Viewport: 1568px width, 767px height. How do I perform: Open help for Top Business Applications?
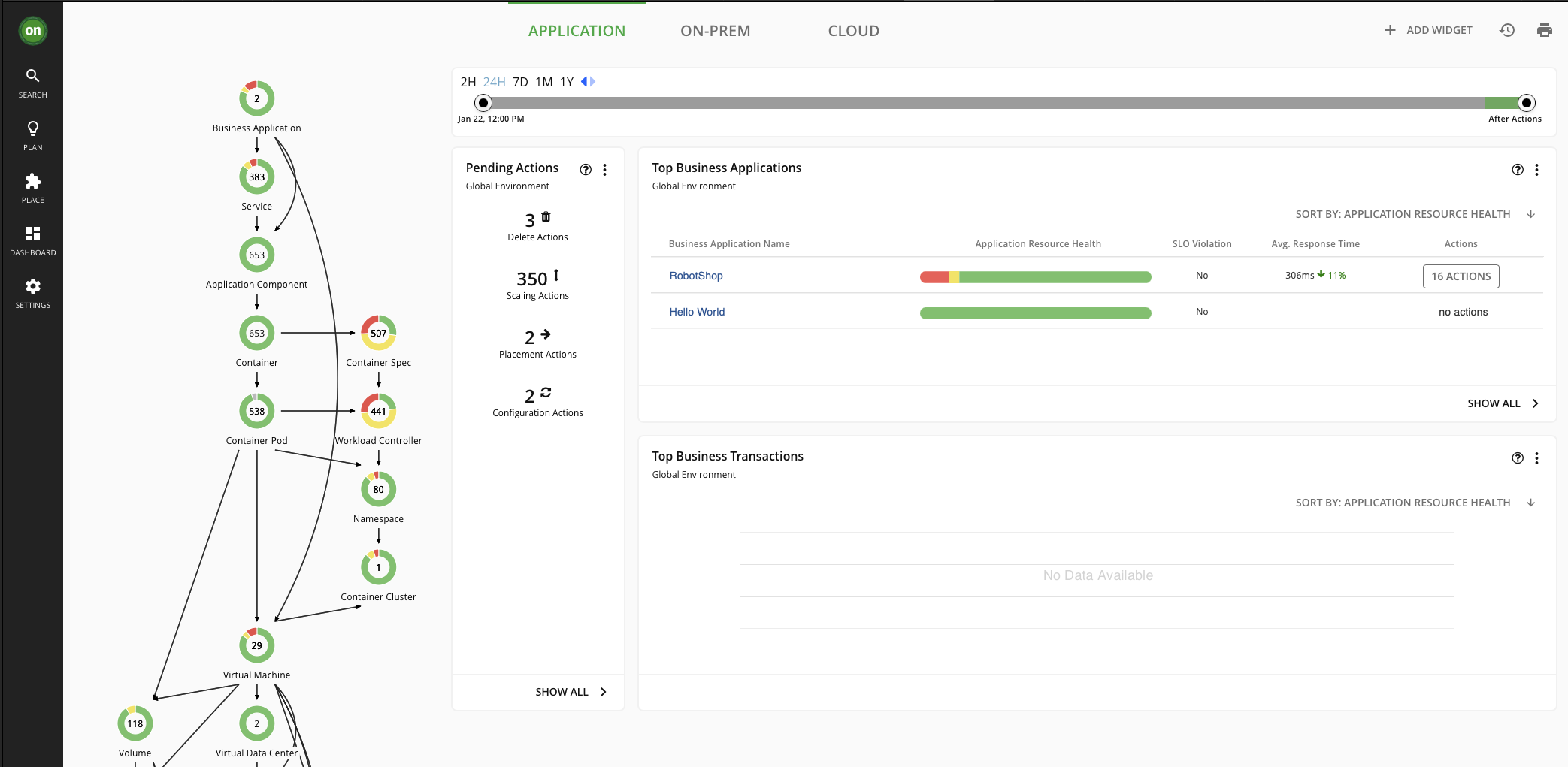pos(1518,170)
